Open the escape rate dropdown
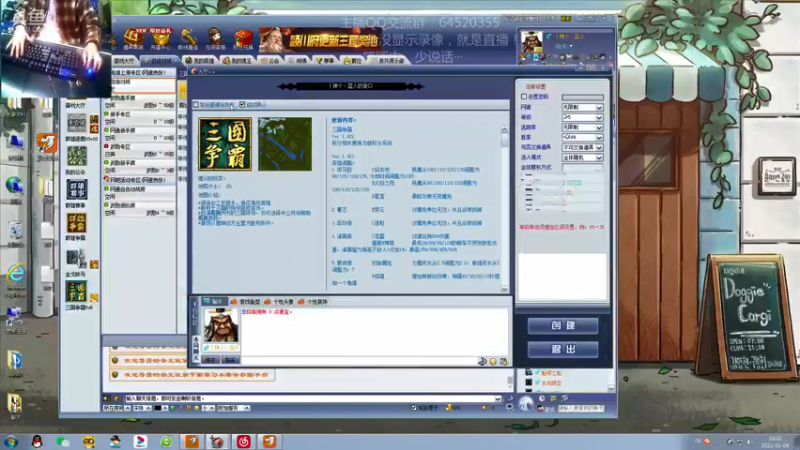 [x=582, y=127]
